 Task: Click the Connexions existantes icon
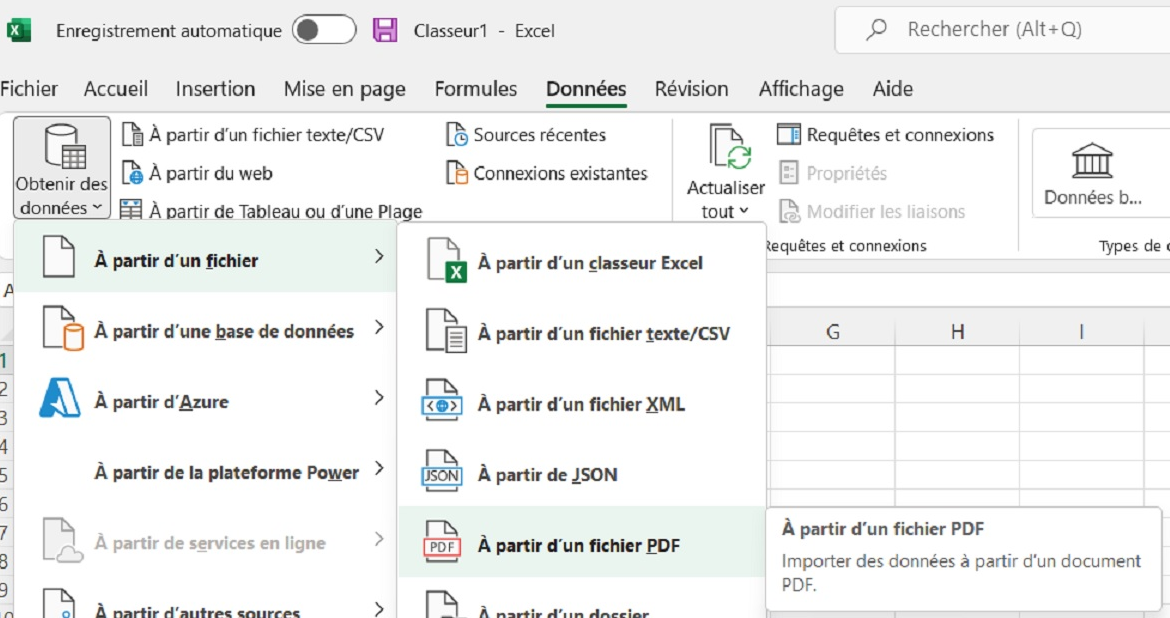(457, 173)
